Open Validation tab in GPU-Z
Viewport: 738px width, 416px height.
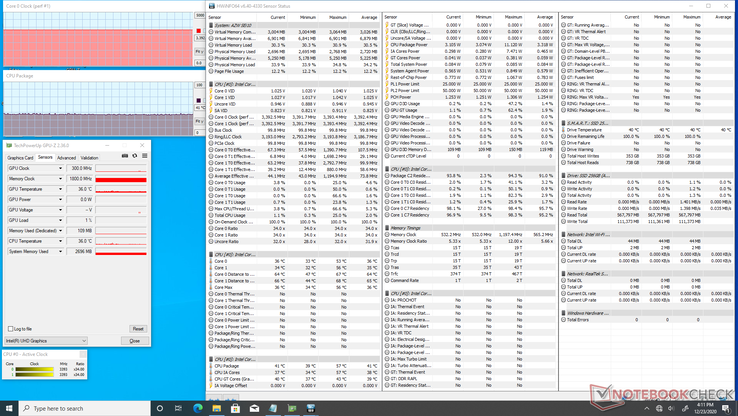pos(89,158)
